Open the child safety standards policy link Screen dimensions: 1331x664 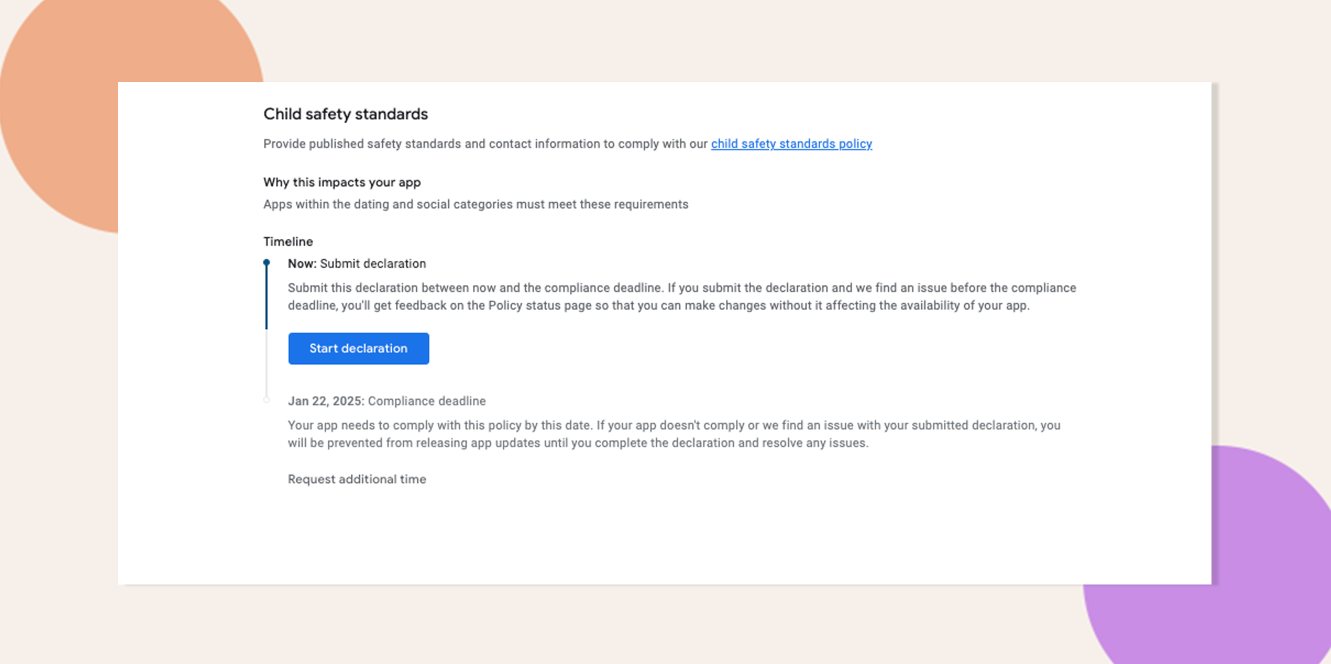[791, 144]
